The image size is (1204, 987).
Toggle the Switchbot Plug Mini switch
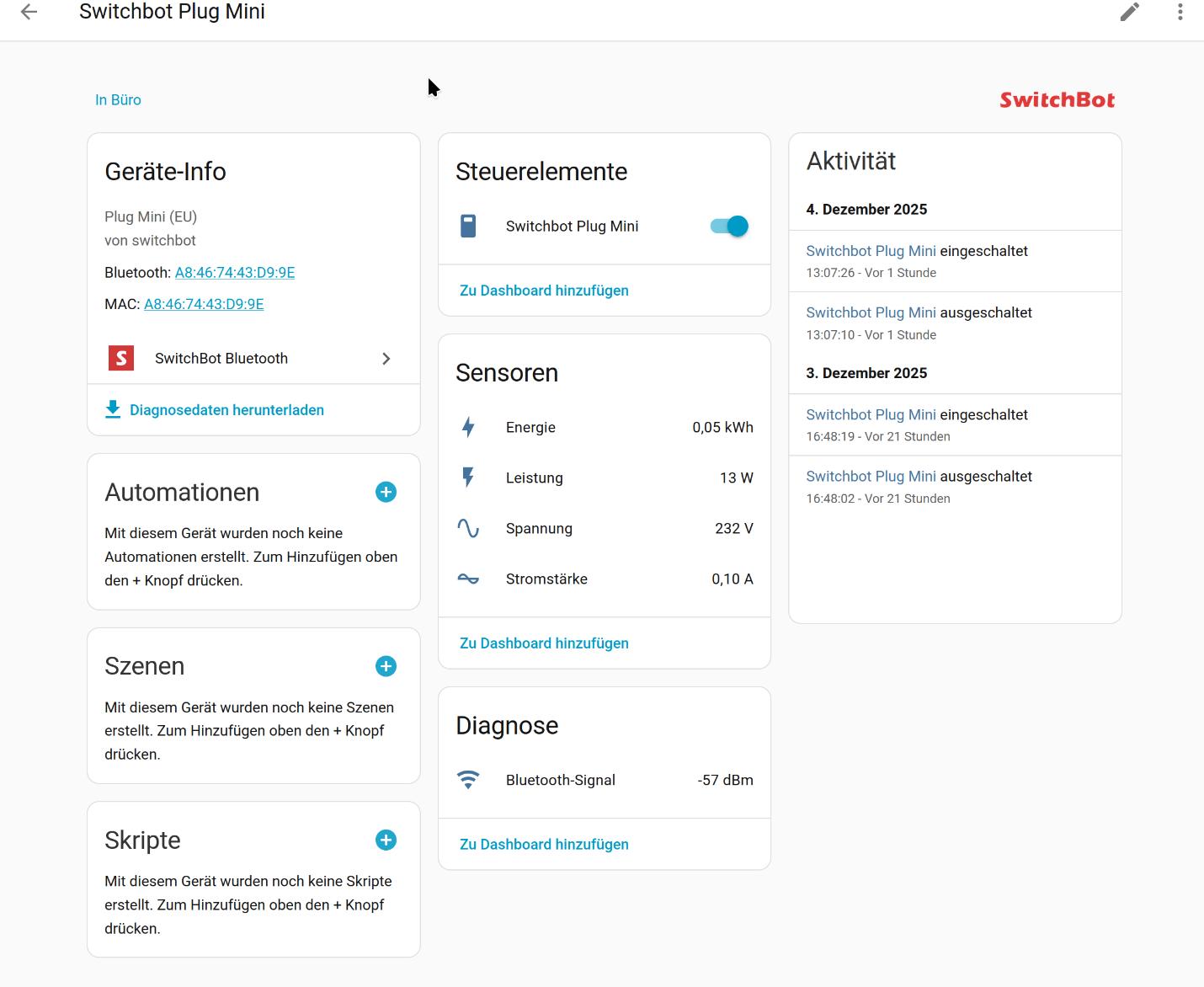click(x=729, y=227)
